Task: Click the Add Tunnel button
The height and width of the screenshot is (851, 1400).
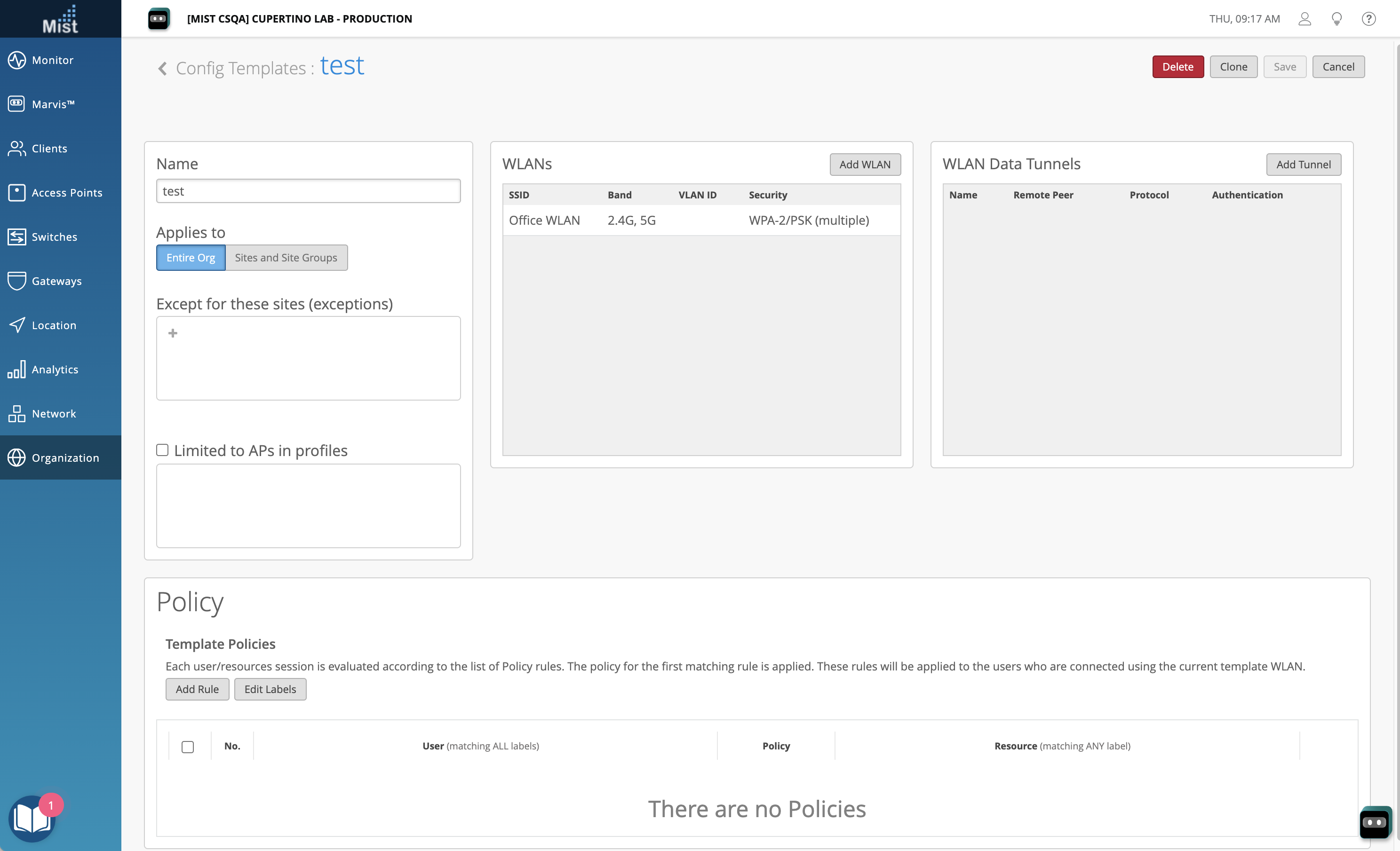Action: point(1303,165)
